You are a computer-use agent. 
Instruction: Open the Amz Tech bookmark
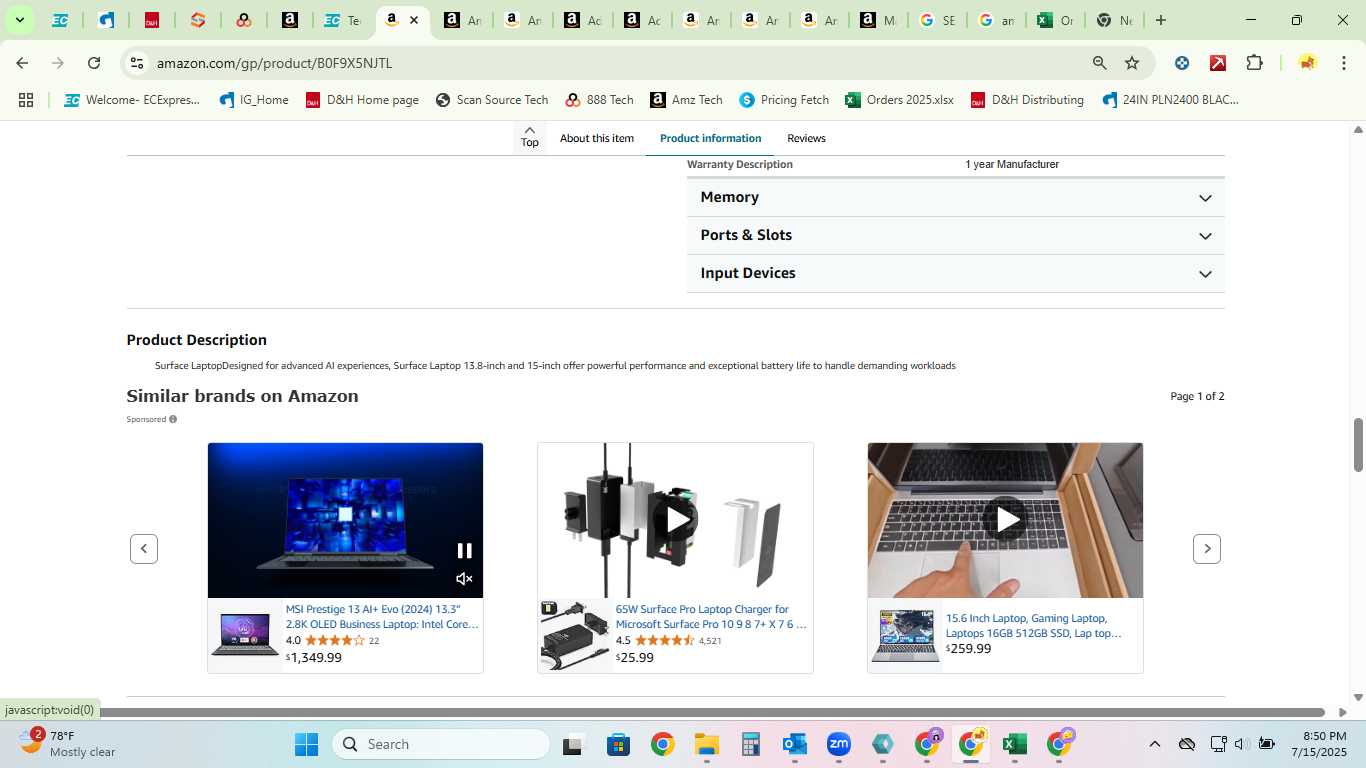686,100
